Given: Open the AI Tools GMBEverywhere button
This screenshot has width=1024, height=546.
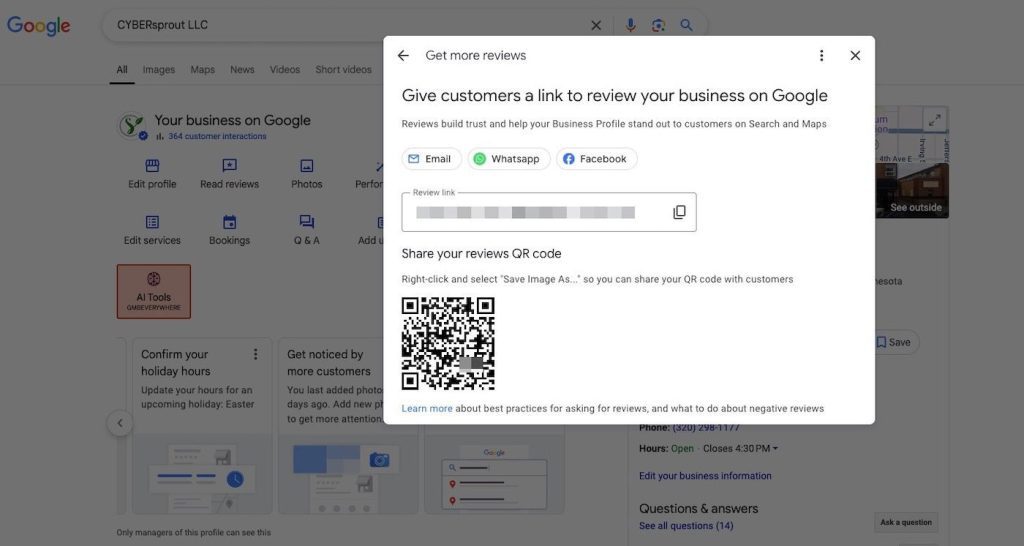Looking at the screenshot, I should pyautogui.click(x=153, y=291).
